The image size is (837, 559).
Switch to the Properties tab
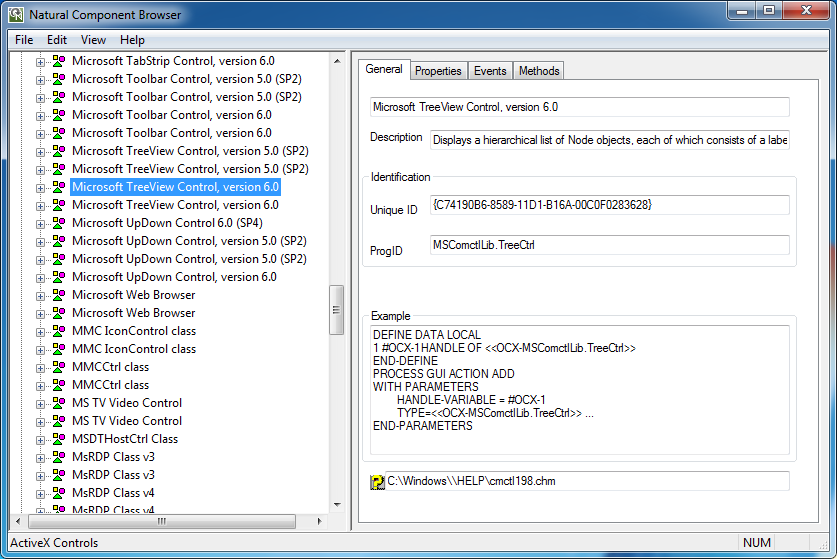click(438, 71)
